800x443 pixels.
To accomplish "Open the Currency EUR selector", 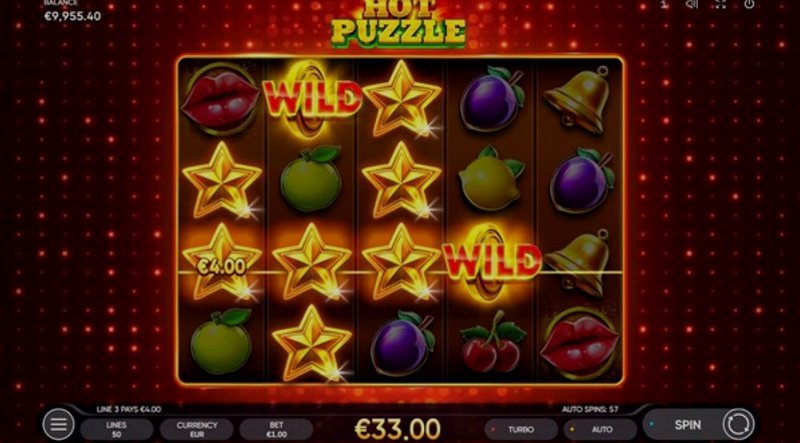I will 196,429.
